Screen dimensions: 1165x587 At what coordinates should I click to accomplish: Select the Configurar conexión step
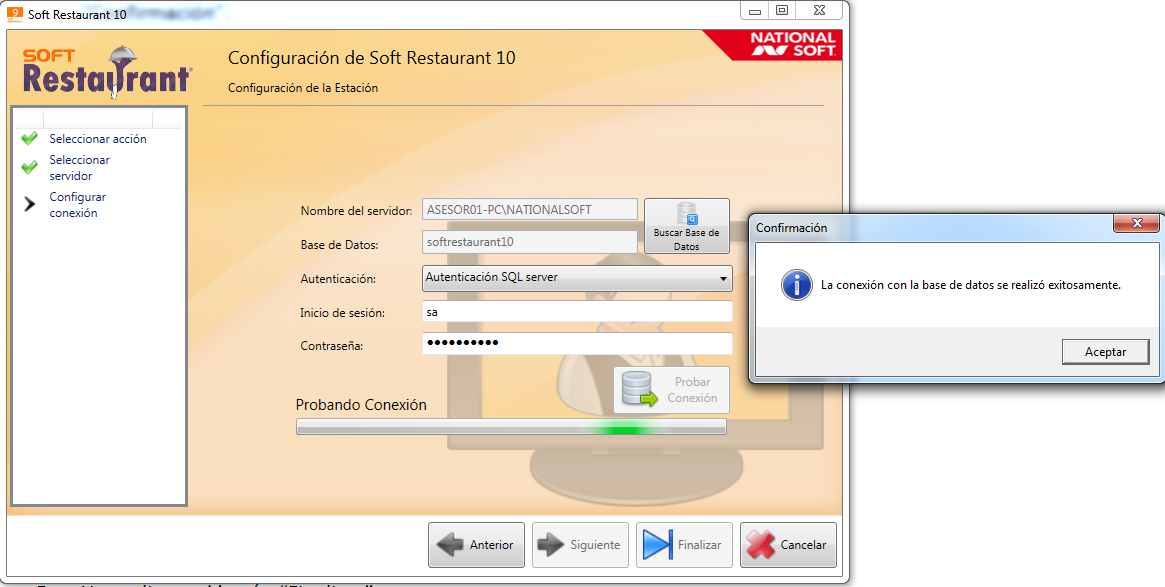pyautogui.click(x=77, y=204)
